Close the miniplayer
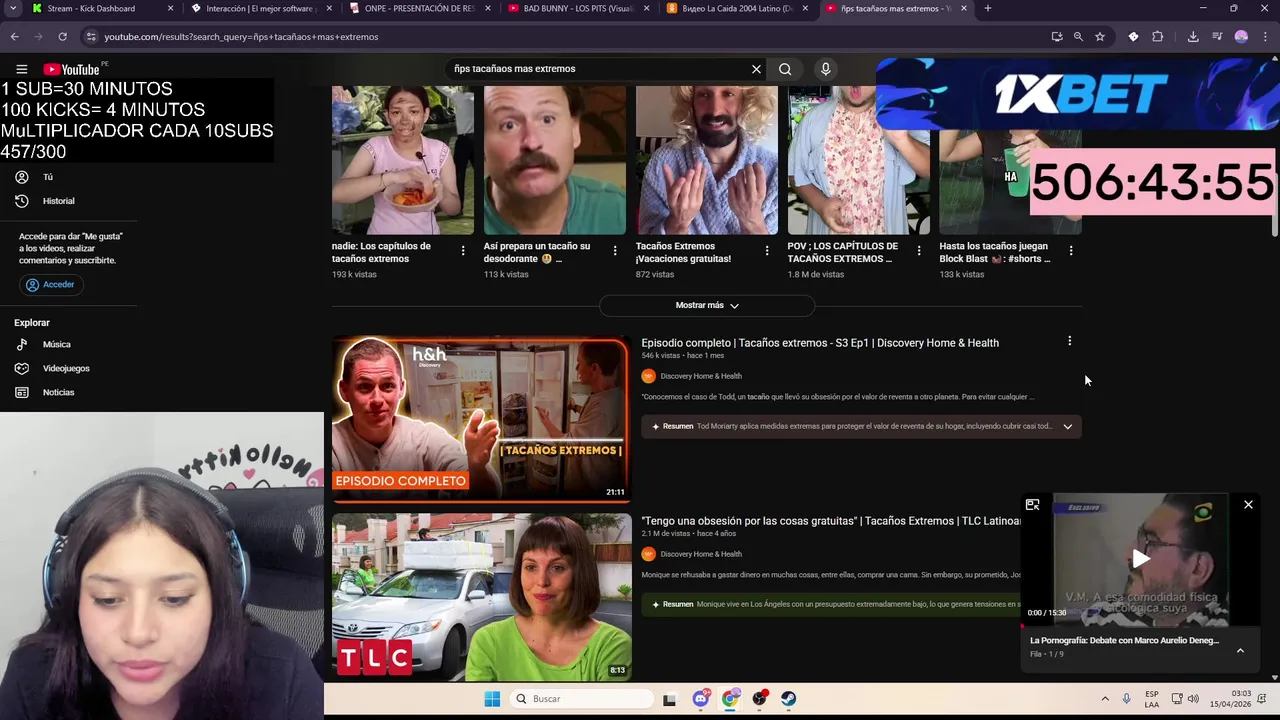The width and height of the screenshot is (1280, 720). [x=1248, y=505]
